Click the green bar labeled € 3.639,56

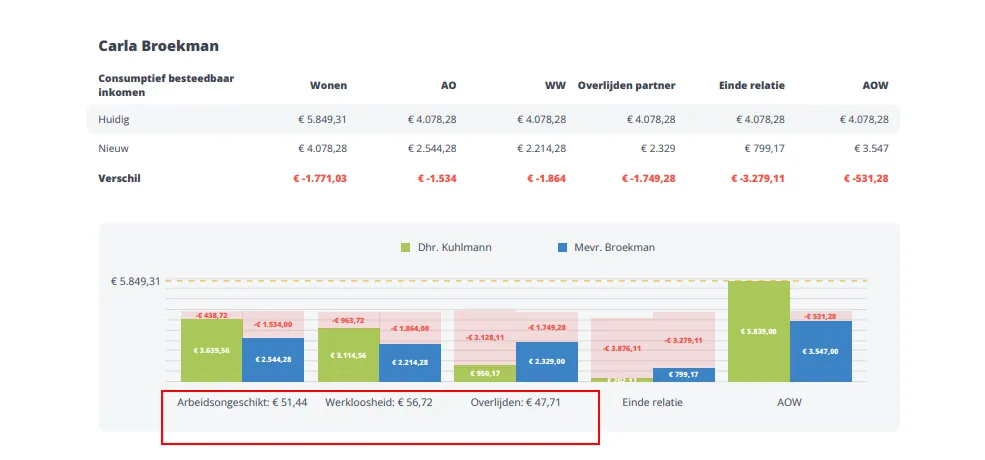212,350
